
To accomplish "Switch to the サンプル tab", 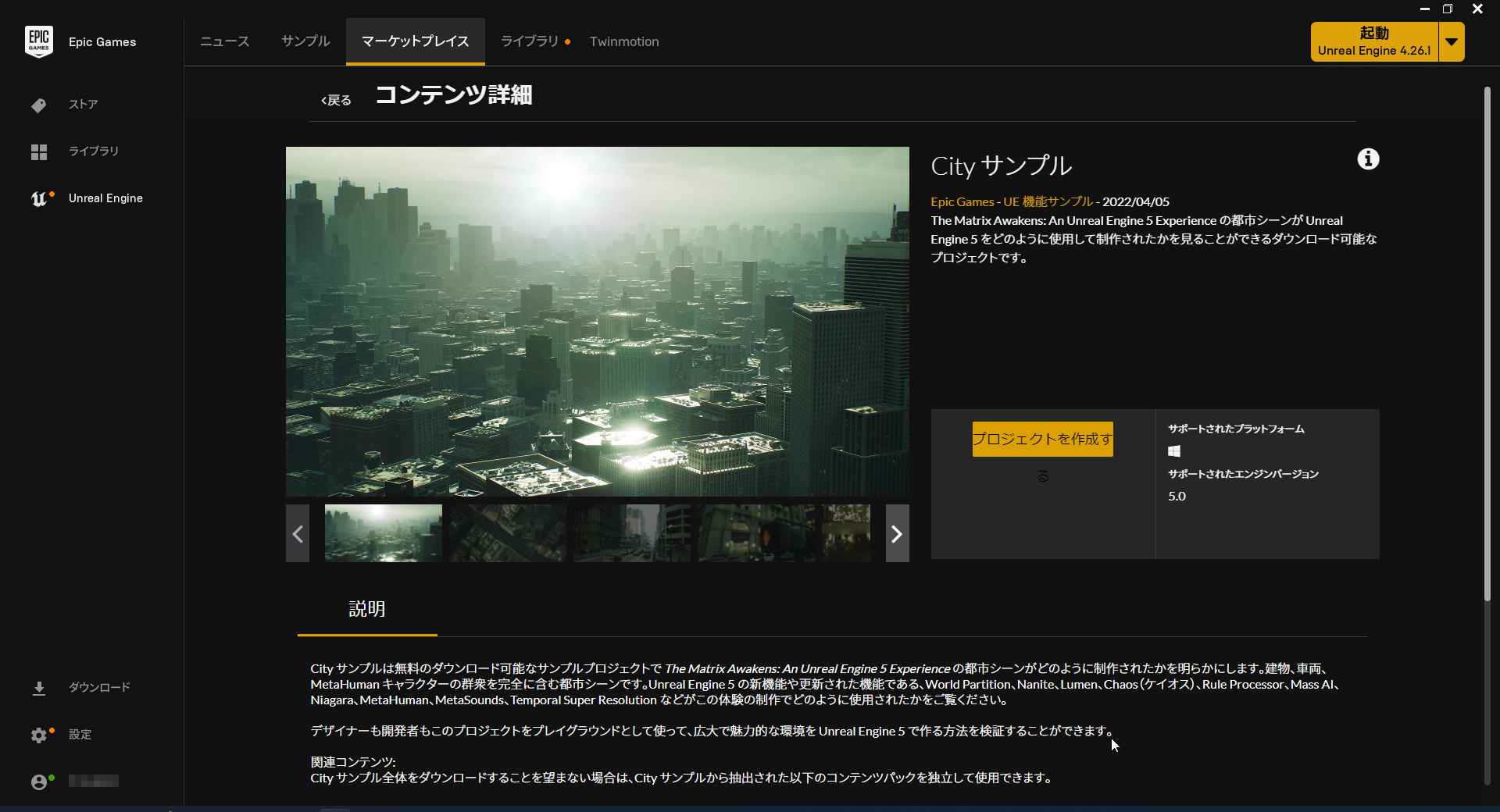I will [305, 41].
